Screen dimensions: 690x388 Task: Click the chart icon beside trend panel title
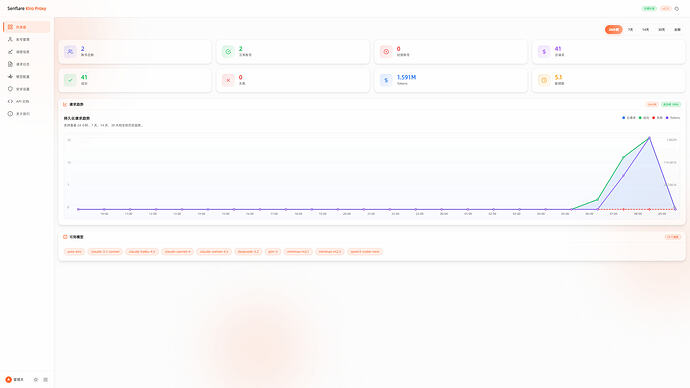65,104
